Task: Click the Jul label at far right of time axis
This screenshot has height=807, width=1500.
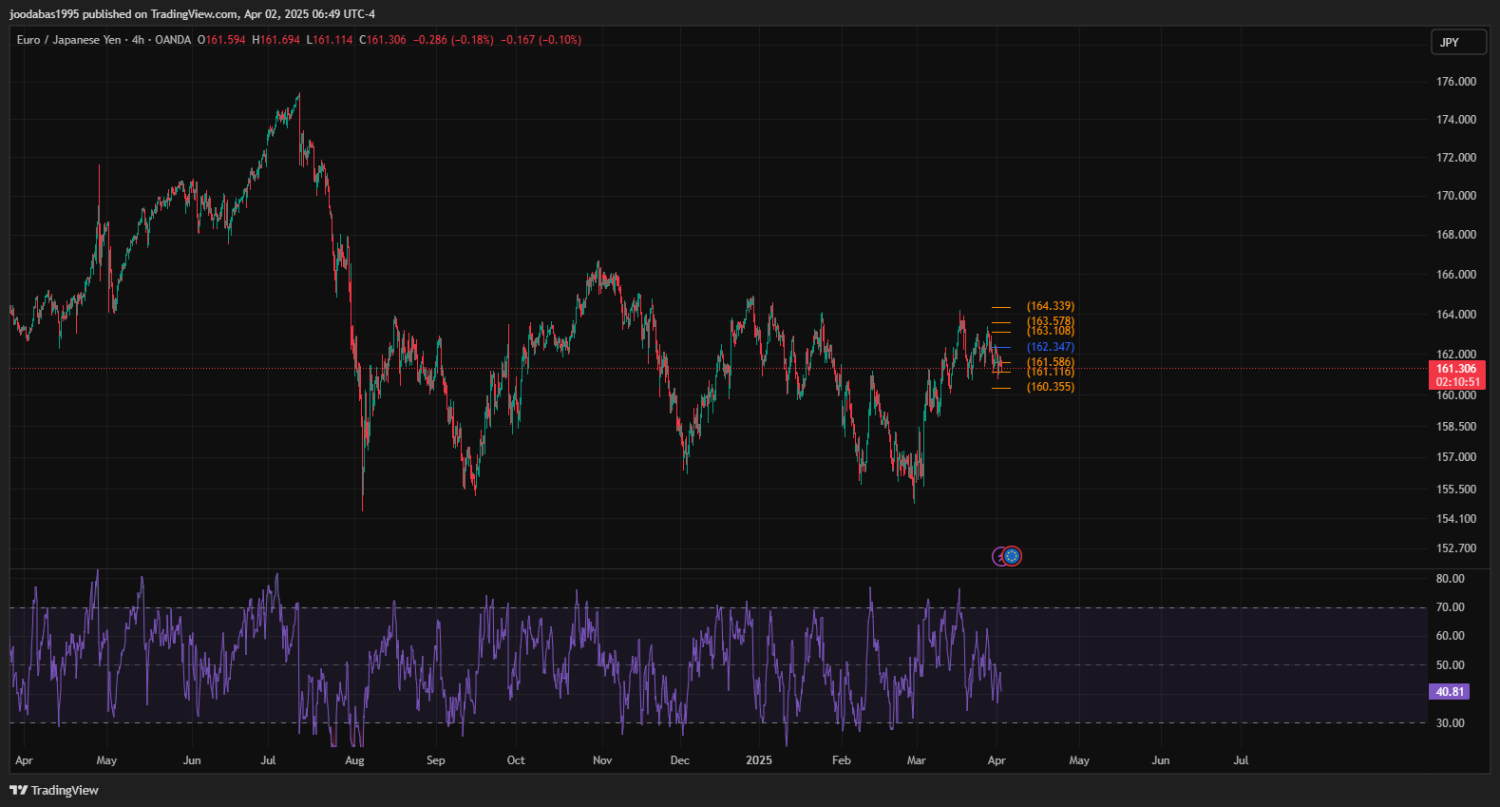Action: tap(1241, 760)
